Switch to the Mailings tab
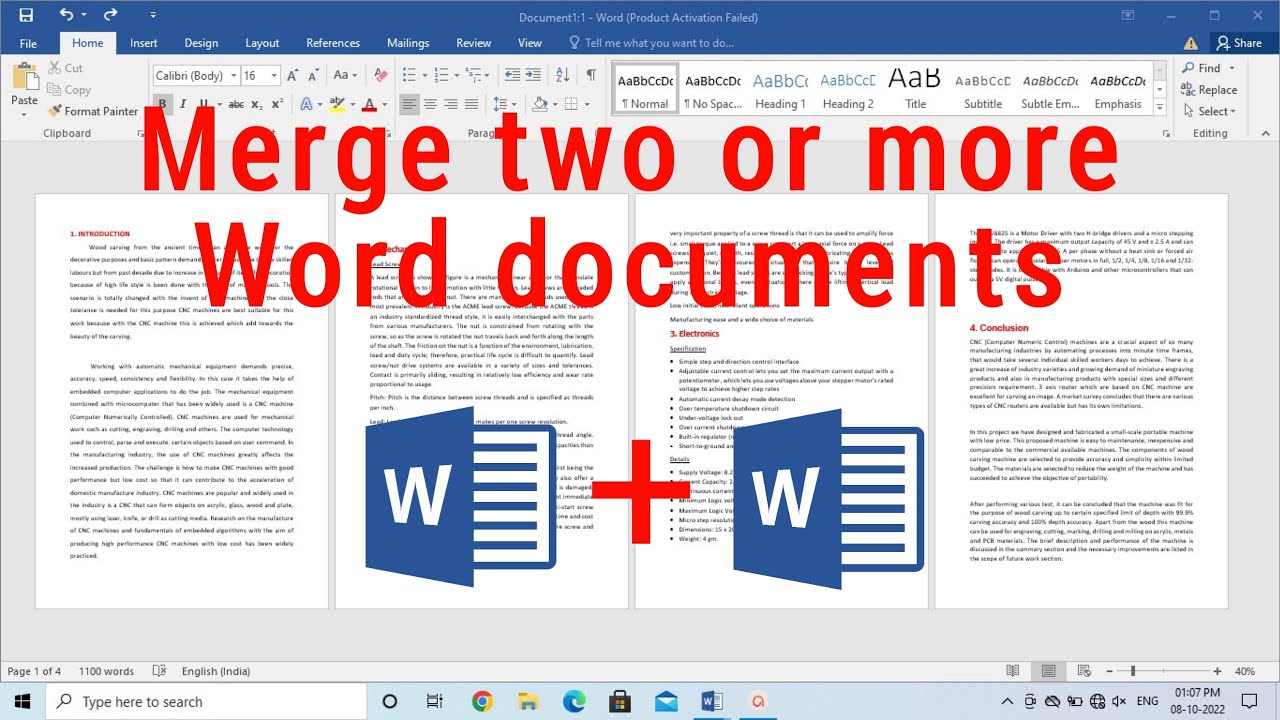 (408, 43)
